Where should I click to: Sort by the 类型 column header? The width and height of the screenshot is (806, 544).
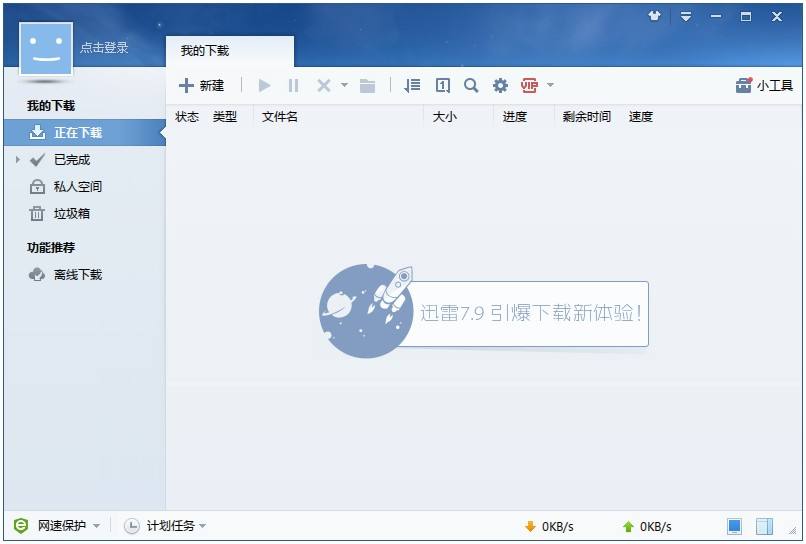[x=225, y=117]
